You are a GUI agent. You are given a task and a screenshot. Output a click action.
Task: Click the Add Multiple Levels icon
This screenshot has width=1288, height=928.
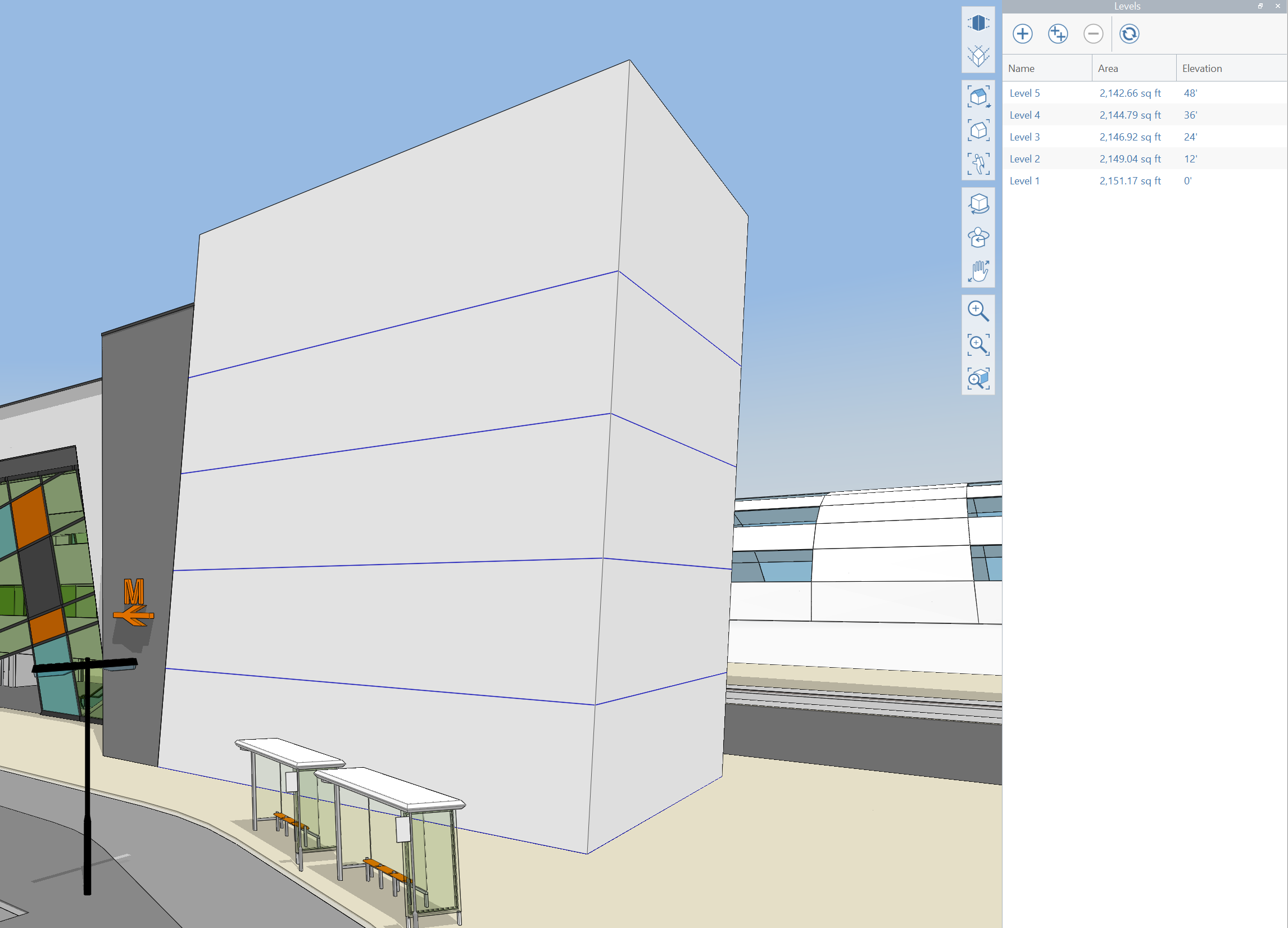[x=1058, y=34]
